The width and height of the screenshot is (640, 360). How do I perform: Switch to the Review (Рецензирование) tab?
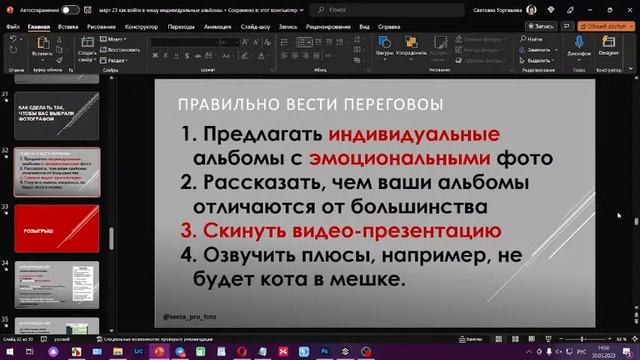click(x=328, y=27)
